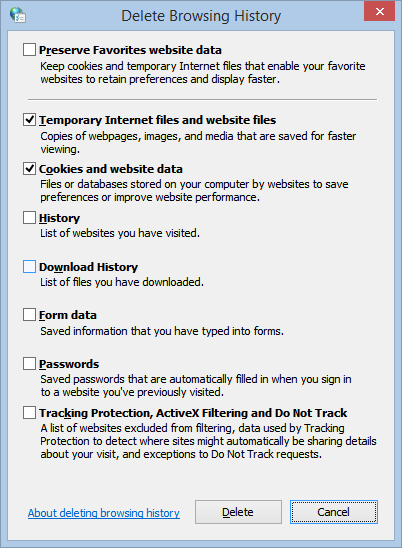Click 'Saved information that you have typed' description
Screen dimensions: 402x548
pyautogui.click(x=162, y=331)
